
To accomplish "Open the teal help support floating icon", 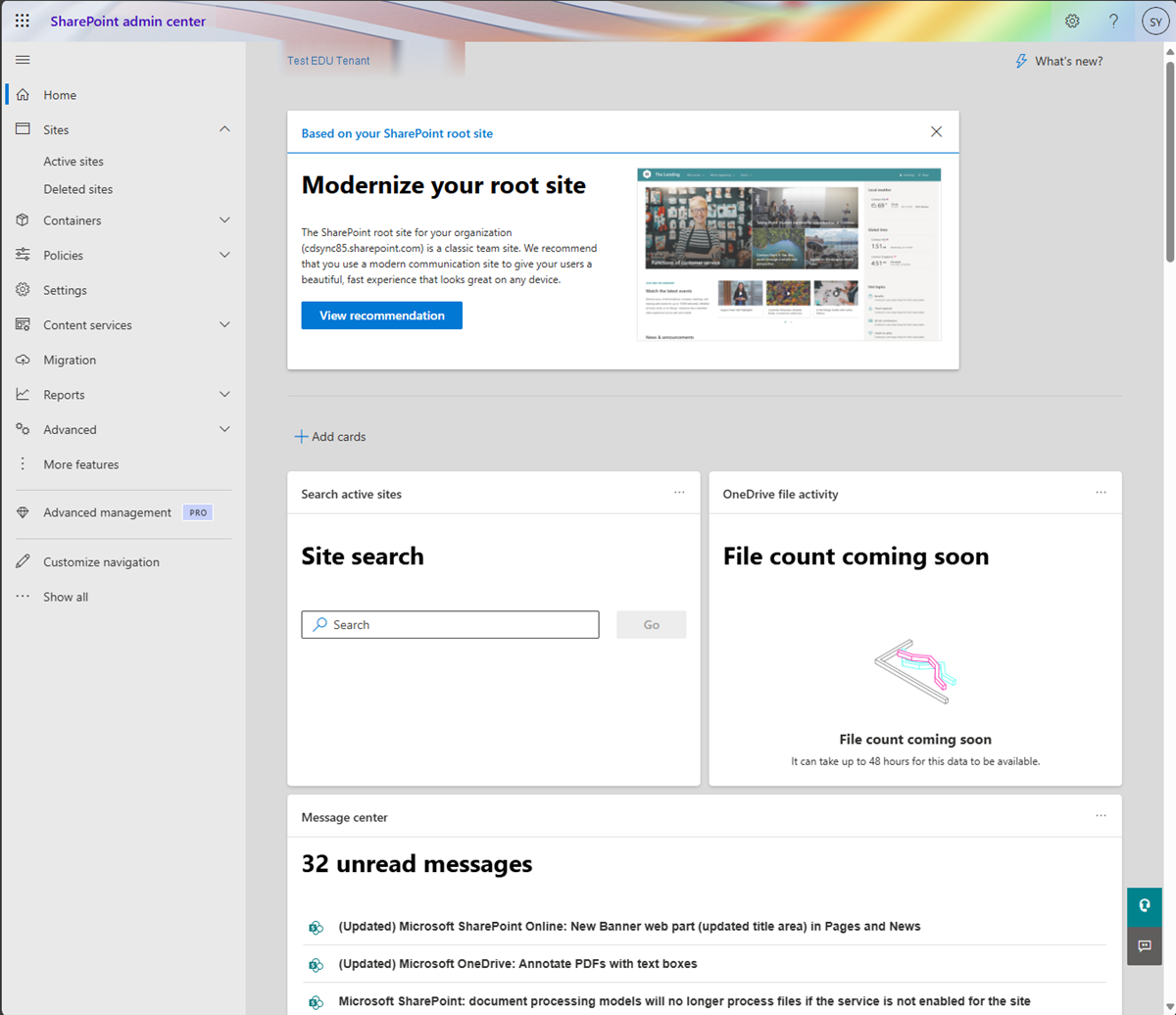I will (1144, 905).
